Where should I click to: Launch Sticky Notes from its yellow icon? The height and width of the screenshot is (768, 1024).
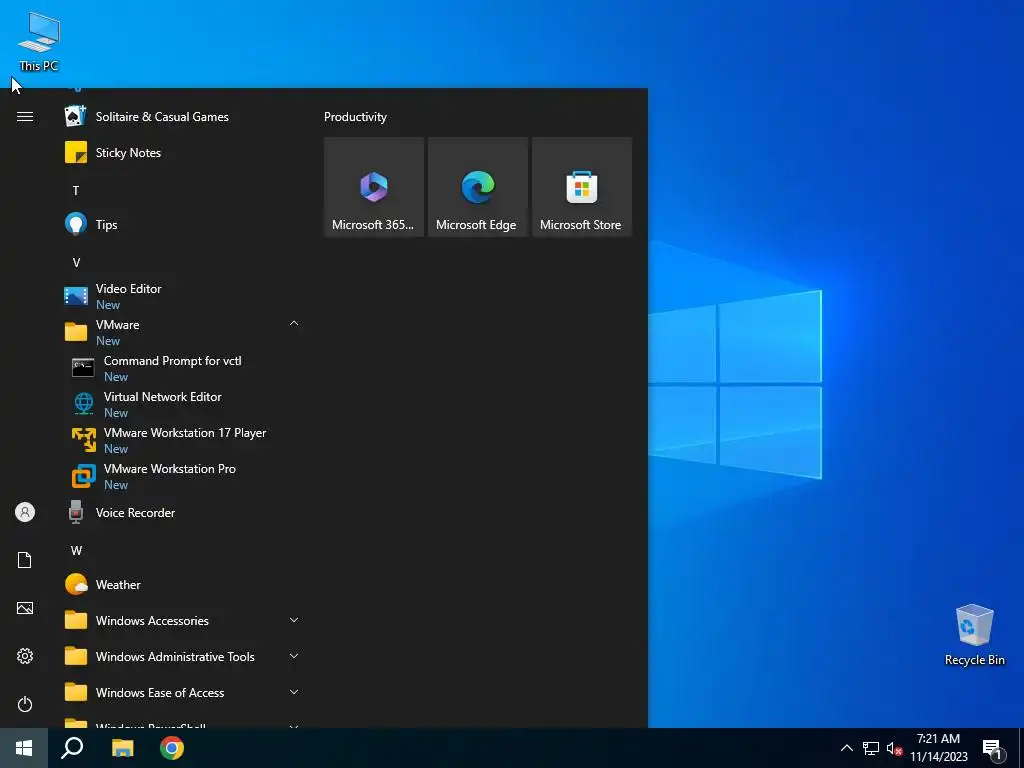[x=76, y=153]
